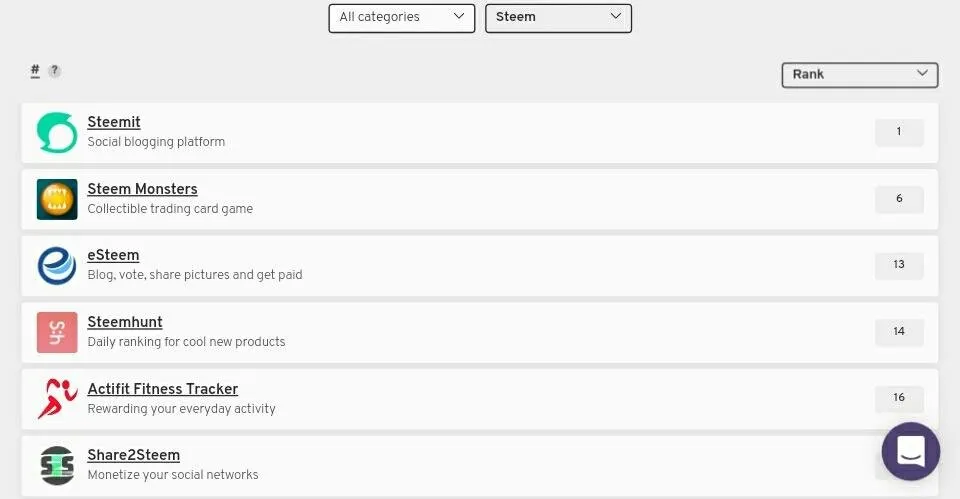The width and height of the screenshot is (960, 499).
Task: Open the Share2Steem link
Action: pyautogui.click(x=133, y=455)
